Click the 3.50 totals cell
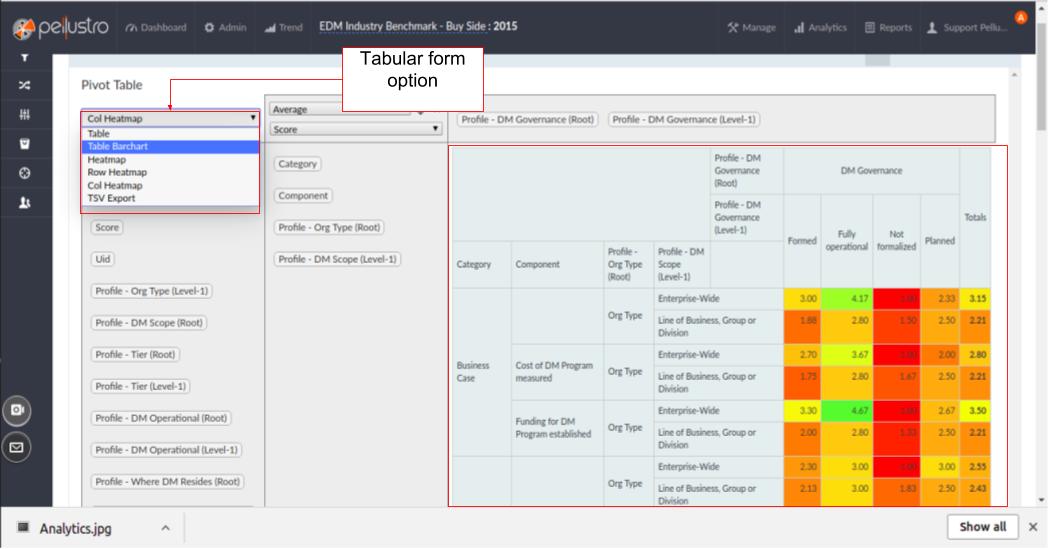The width and height of the screenshot is (1049, 549). click(975, 411)
